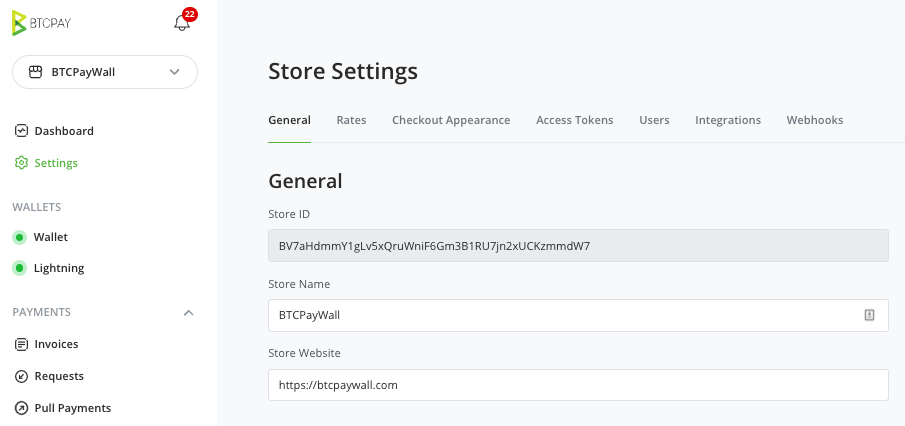Click the green Lightning status indicator
905x426 pixels.
click(20, 268)
